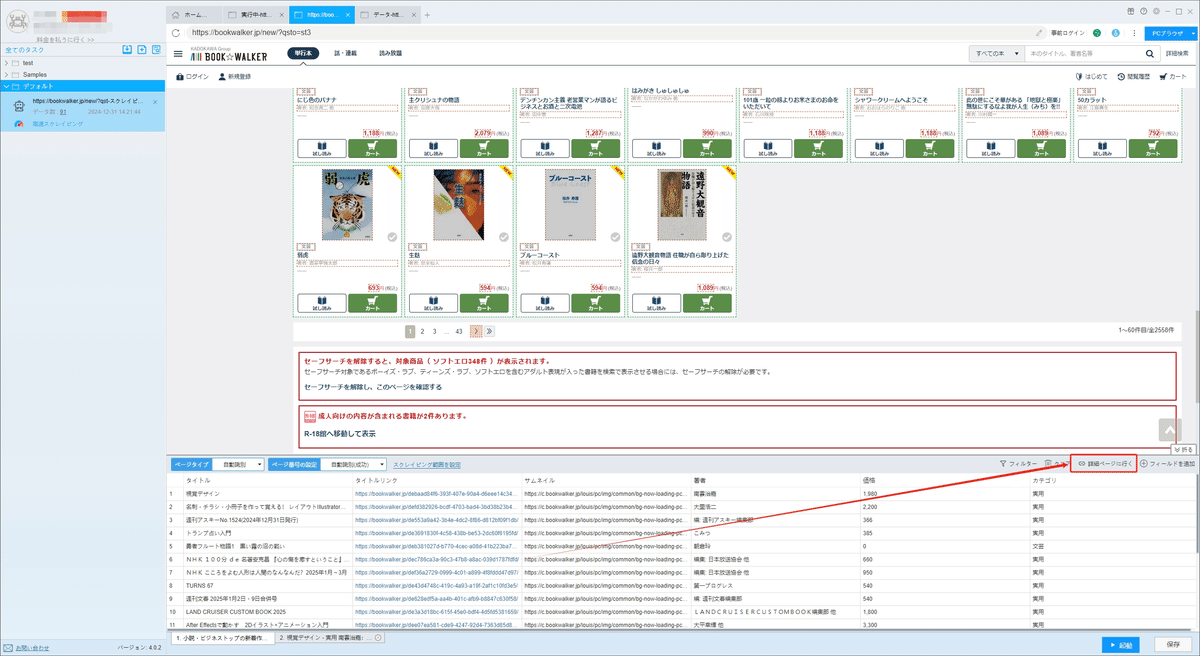Open the ページタイプ 自動識別 dropdown
The width and height of the screenshot is (1200, 656).
(x=239, y=464)
